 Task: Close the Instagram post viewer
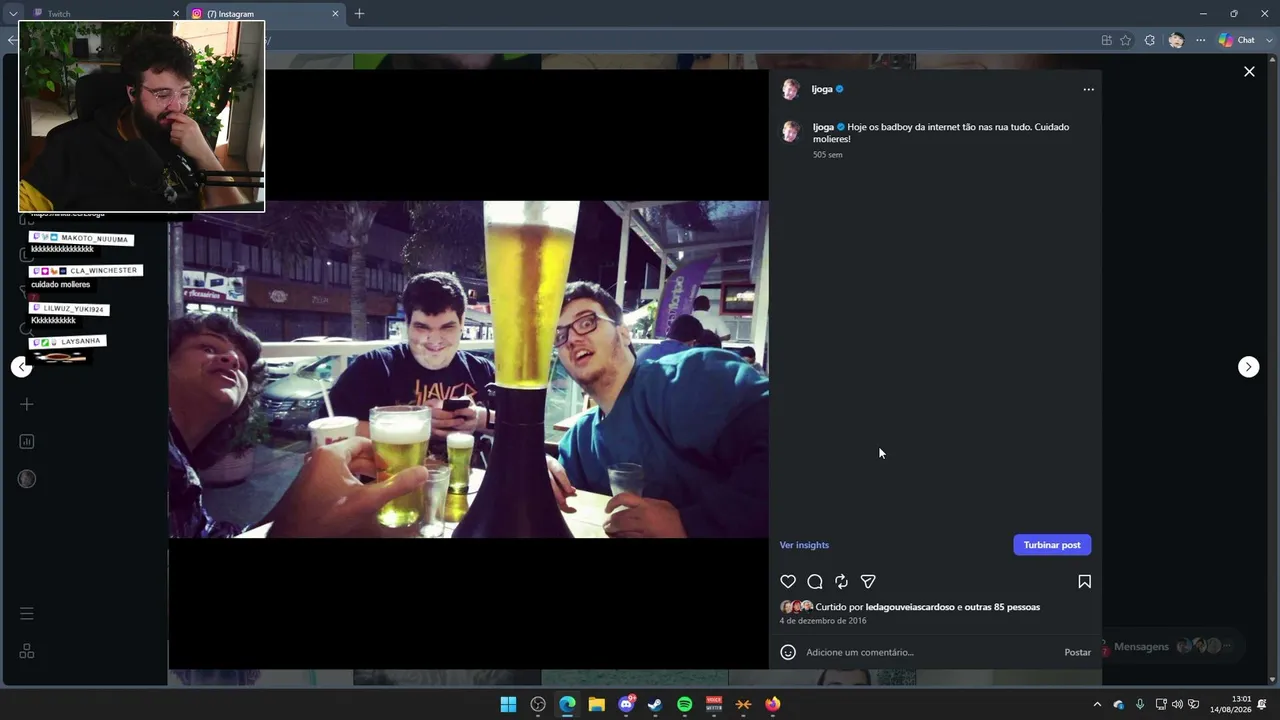(1249, 71)
